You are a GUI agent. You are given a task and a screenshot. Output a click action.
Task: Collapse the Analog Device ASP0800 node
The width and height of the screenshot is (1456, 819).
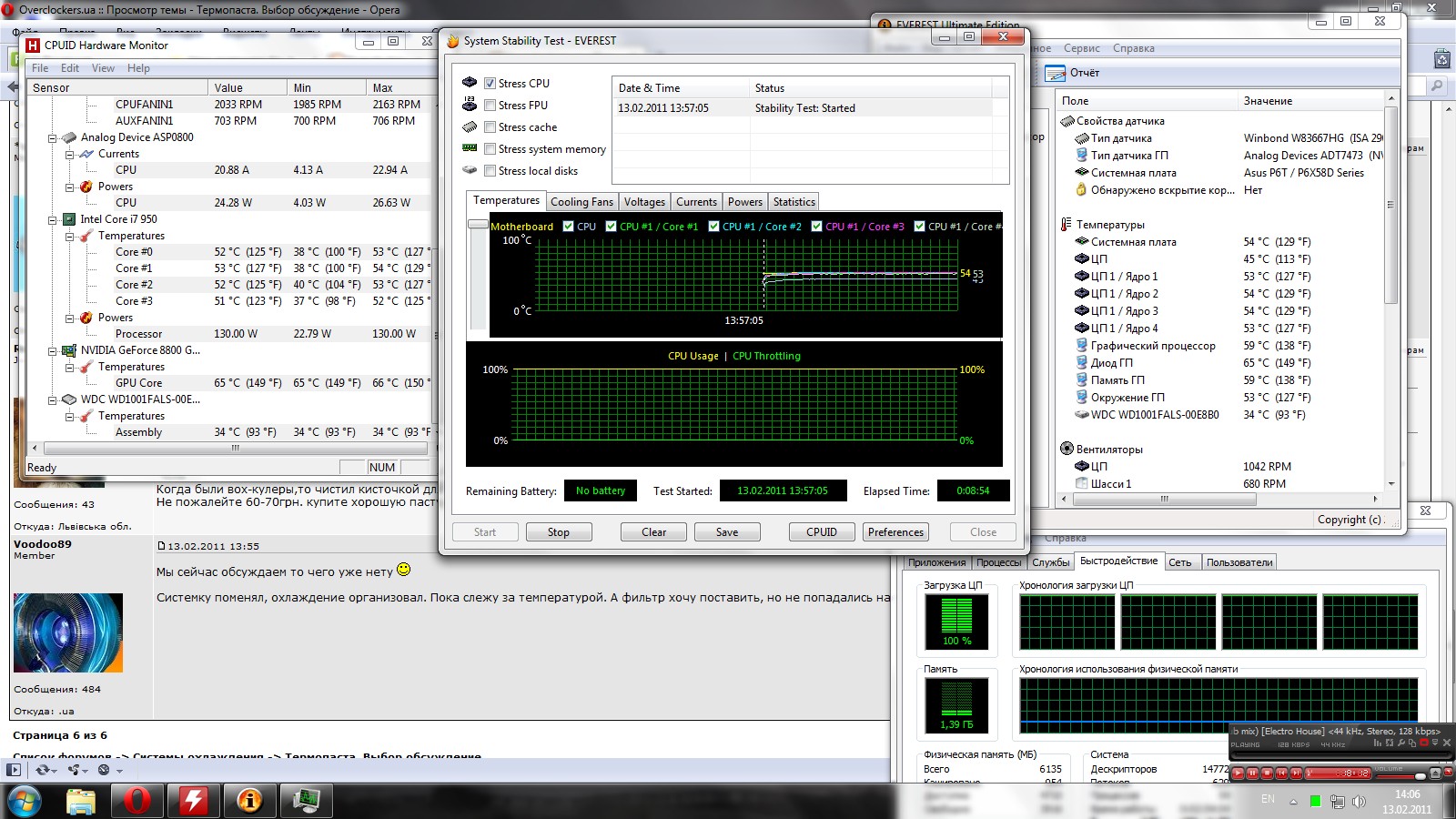52,137
